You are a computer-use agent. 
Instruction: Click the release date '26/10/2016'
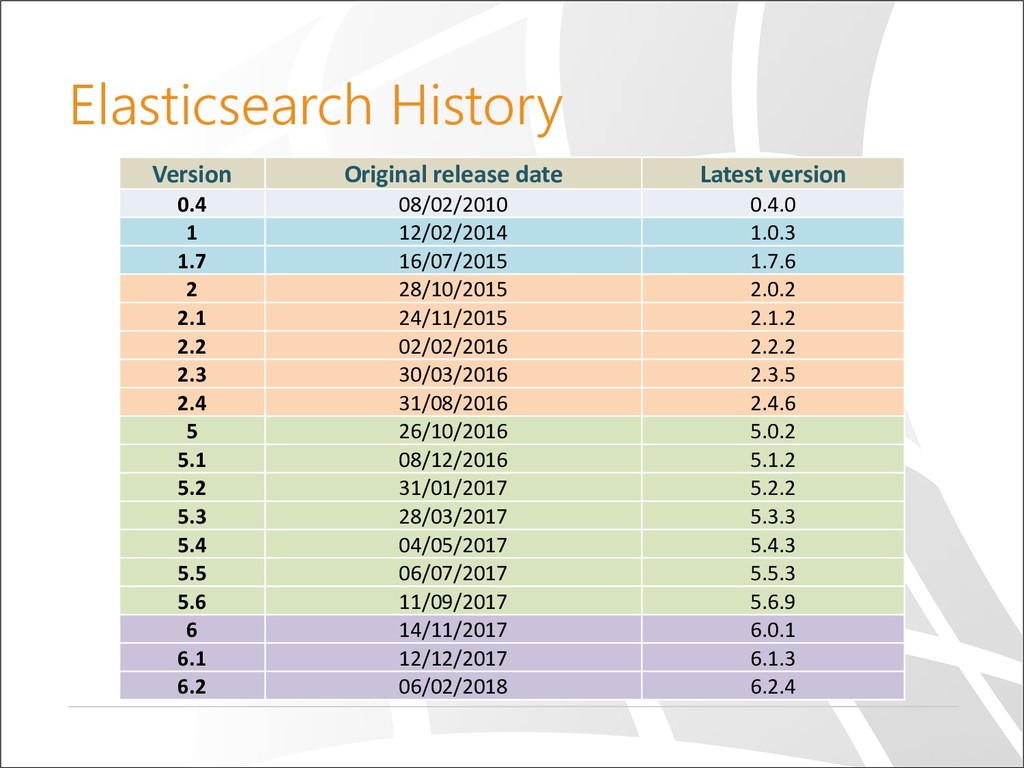453,432
